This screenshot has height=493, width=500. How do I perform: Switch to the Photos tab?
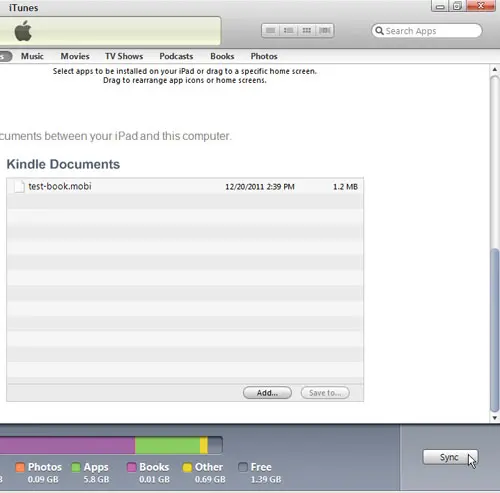pos(264,56)
